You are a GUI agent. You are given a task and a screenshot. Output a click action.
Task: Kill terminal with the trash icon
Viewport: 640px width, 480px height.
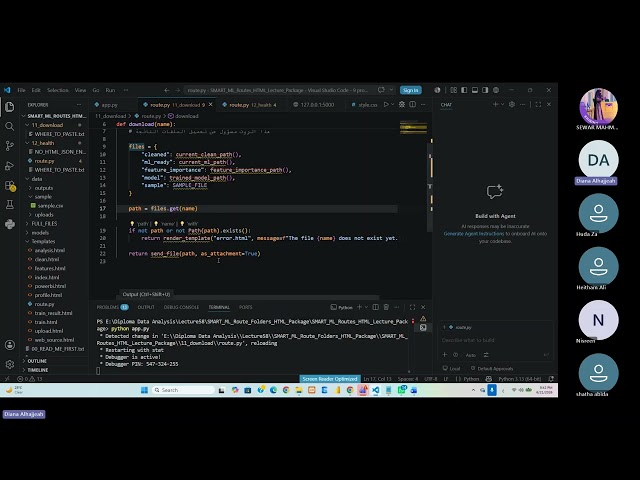tap(386, 307)
